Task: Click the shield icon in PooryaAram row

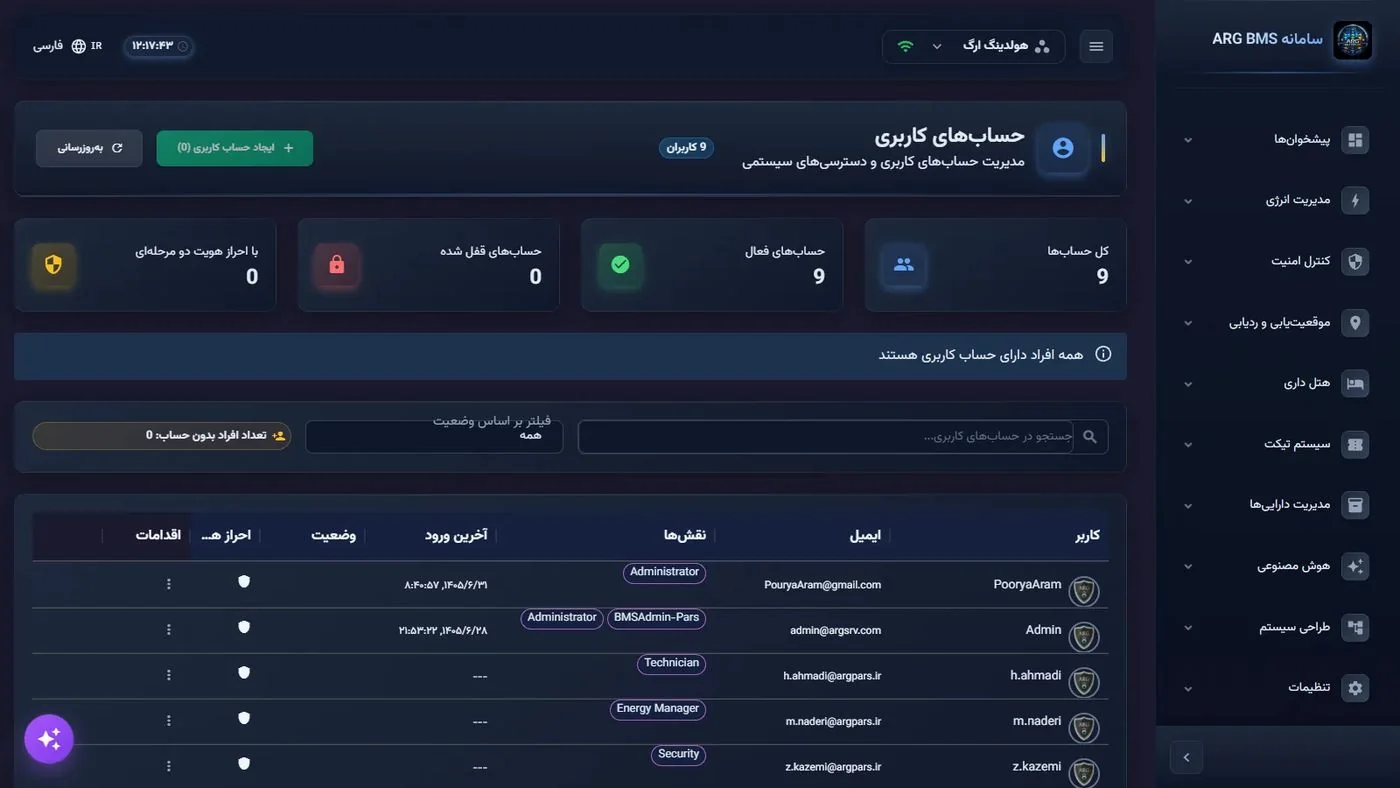Action: tap(244, 581)
